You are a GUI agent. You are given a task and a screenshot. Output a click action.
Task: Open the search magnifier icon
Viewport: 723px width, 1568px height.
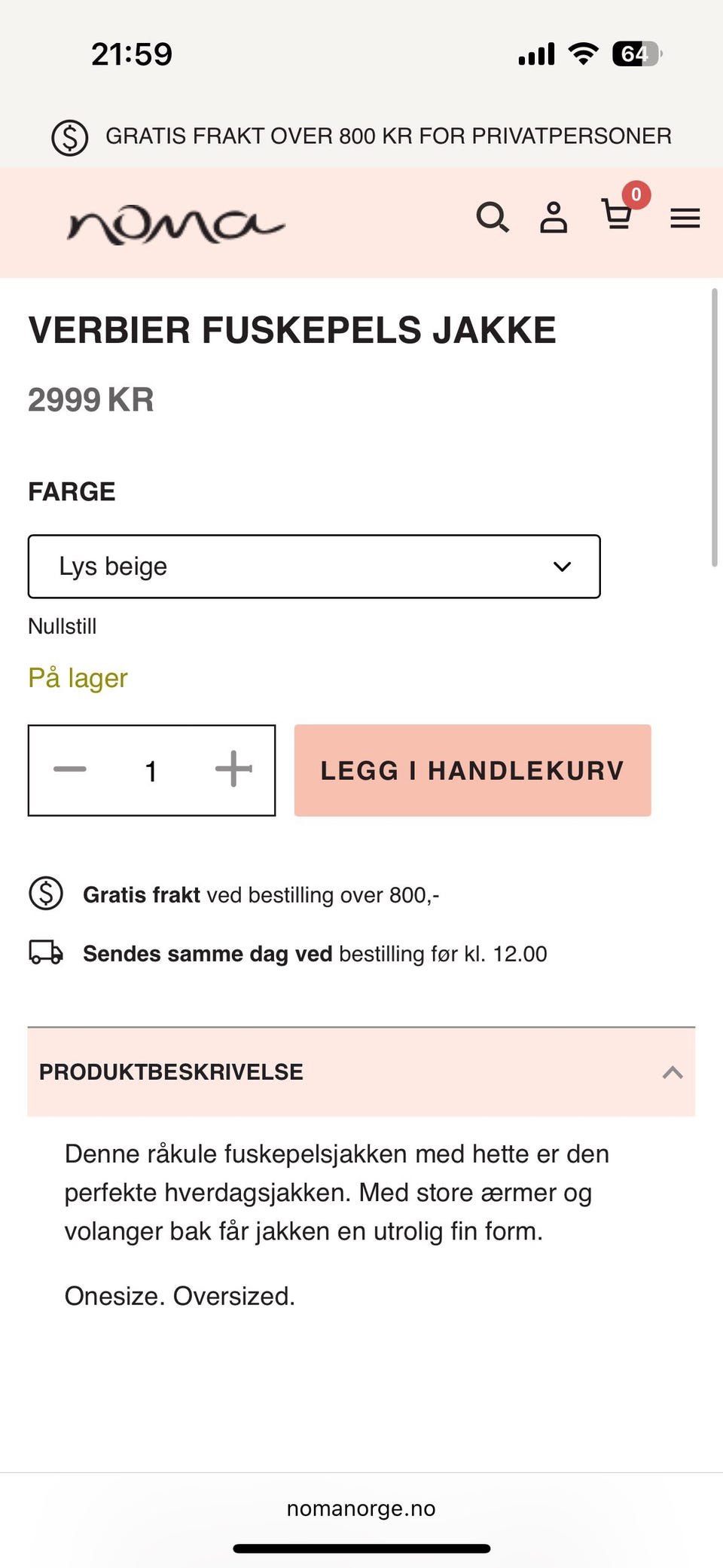click(493, 218)
